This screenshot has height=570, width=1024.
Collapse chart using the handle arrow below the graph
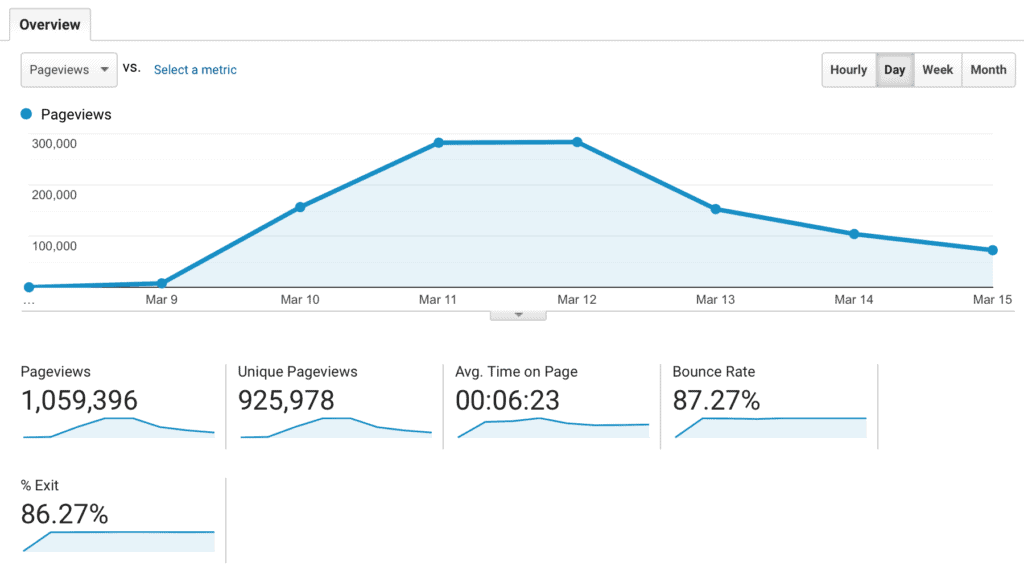pos(518,315)
